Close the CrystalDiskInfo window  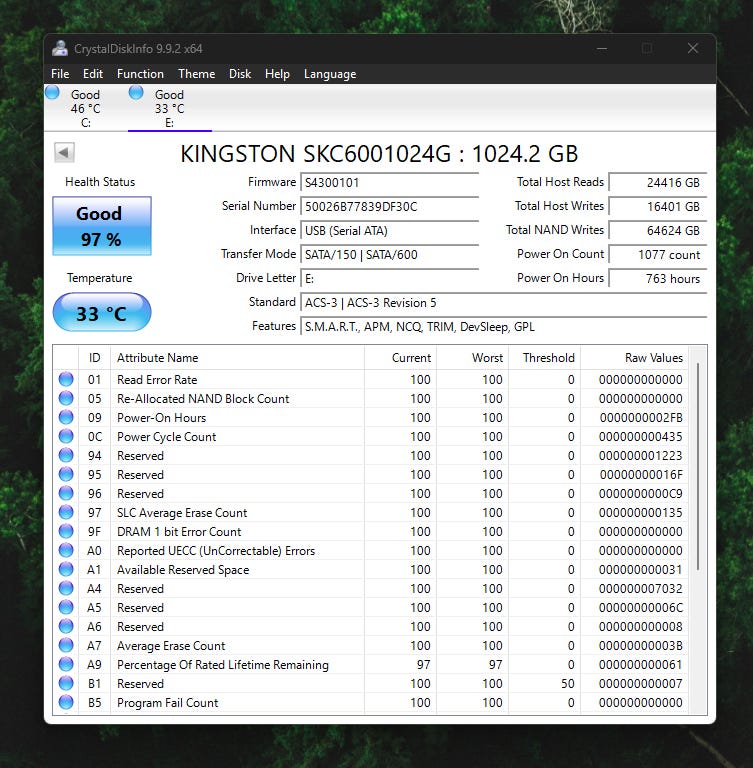tap(692, 48)
